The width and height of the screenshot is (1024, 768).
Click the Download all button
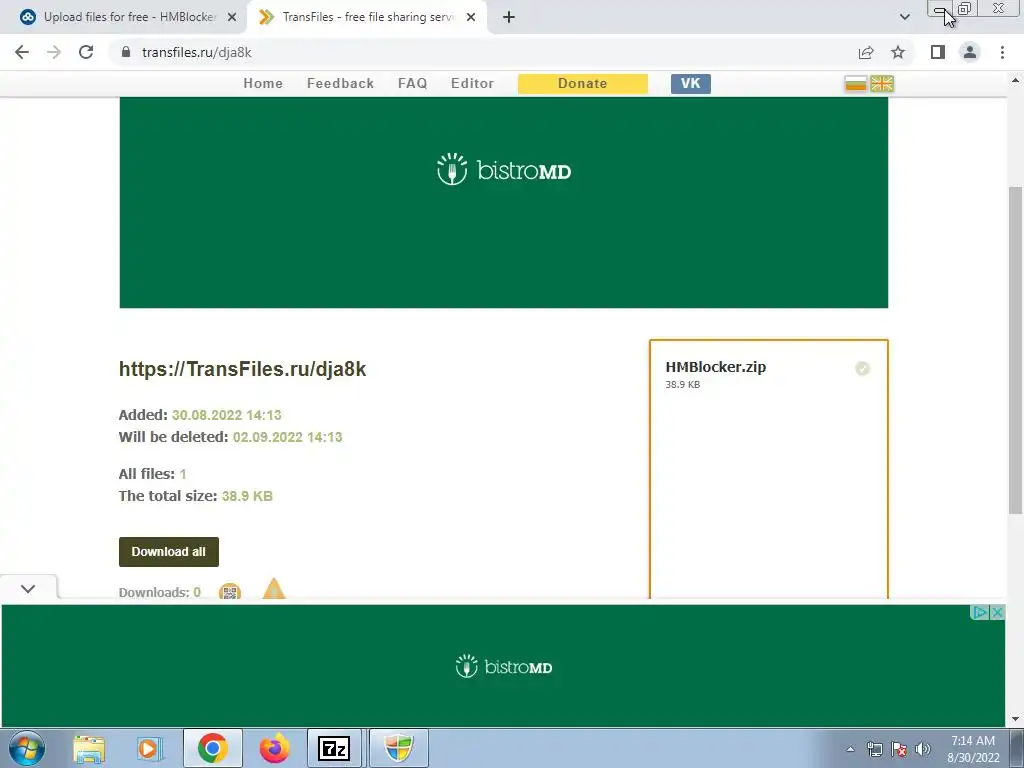point(168,552)
